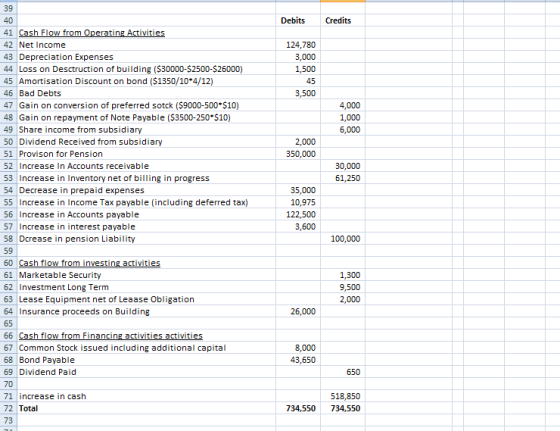
Task: Click the 9,500 credit value
Action: (350, 287)
